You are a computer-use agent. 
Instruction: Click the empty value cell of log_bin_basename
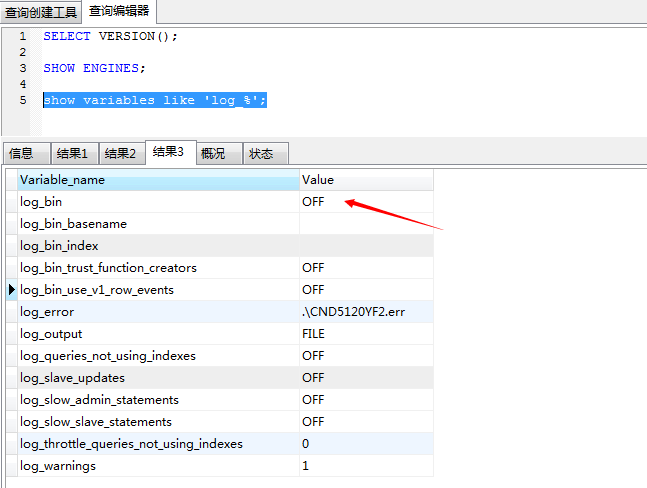[366, 224]
